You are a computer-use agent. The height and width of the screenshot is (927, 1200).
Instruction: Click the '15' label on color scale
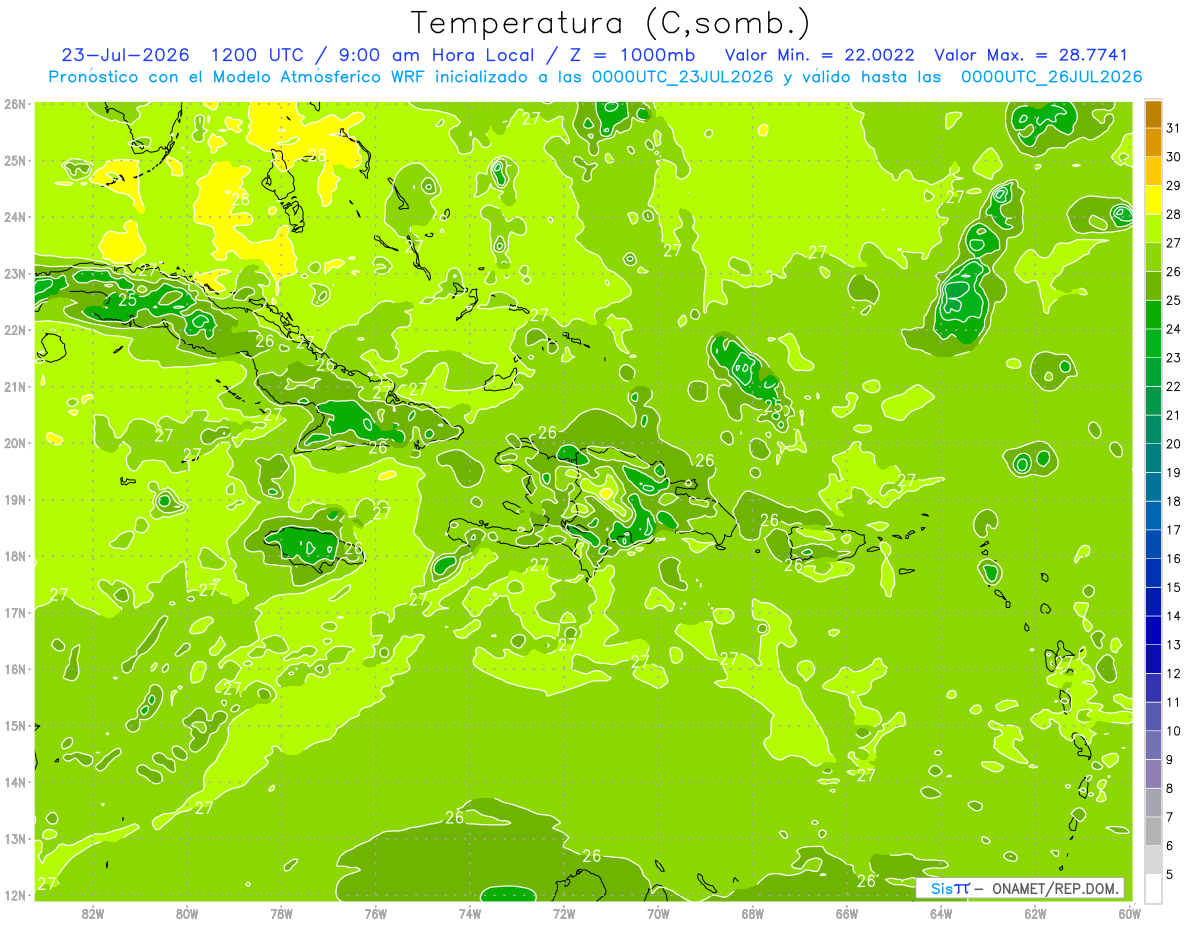pyautogui.click(x=1174, y=588)
